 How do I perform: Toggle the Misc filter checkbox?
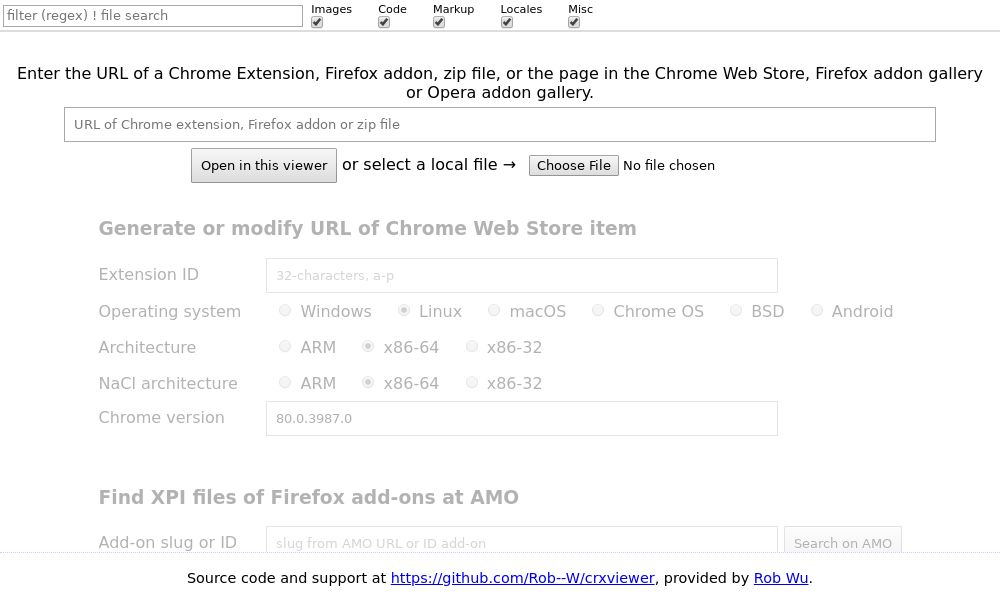(x=574, y=22)
